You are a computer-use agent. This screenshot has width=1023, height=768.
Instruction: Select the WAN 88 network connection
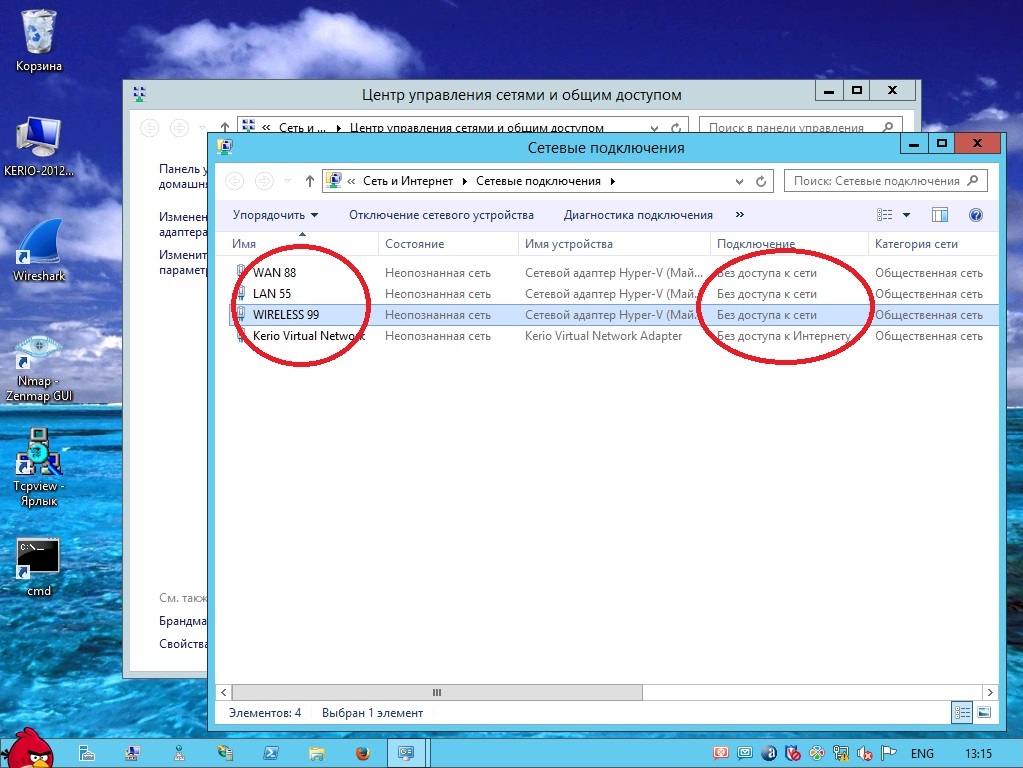click(x=274, y=273)
